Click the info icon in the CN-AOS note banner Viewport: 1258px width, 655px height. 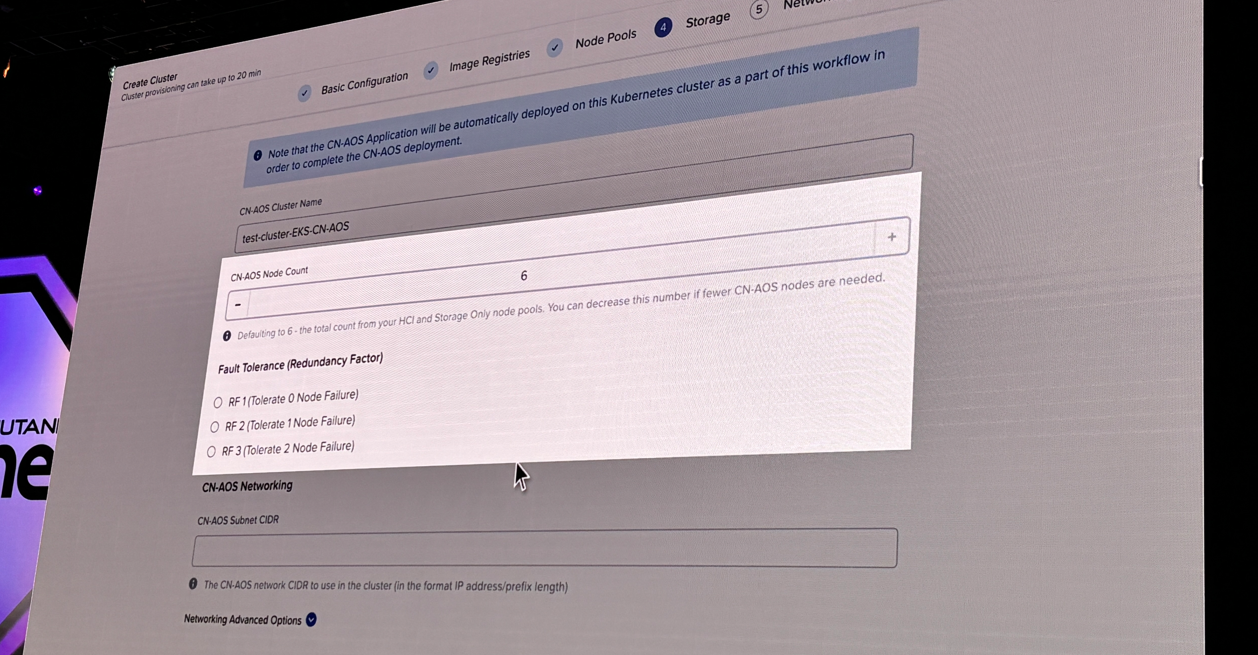[x=258, y=155]
